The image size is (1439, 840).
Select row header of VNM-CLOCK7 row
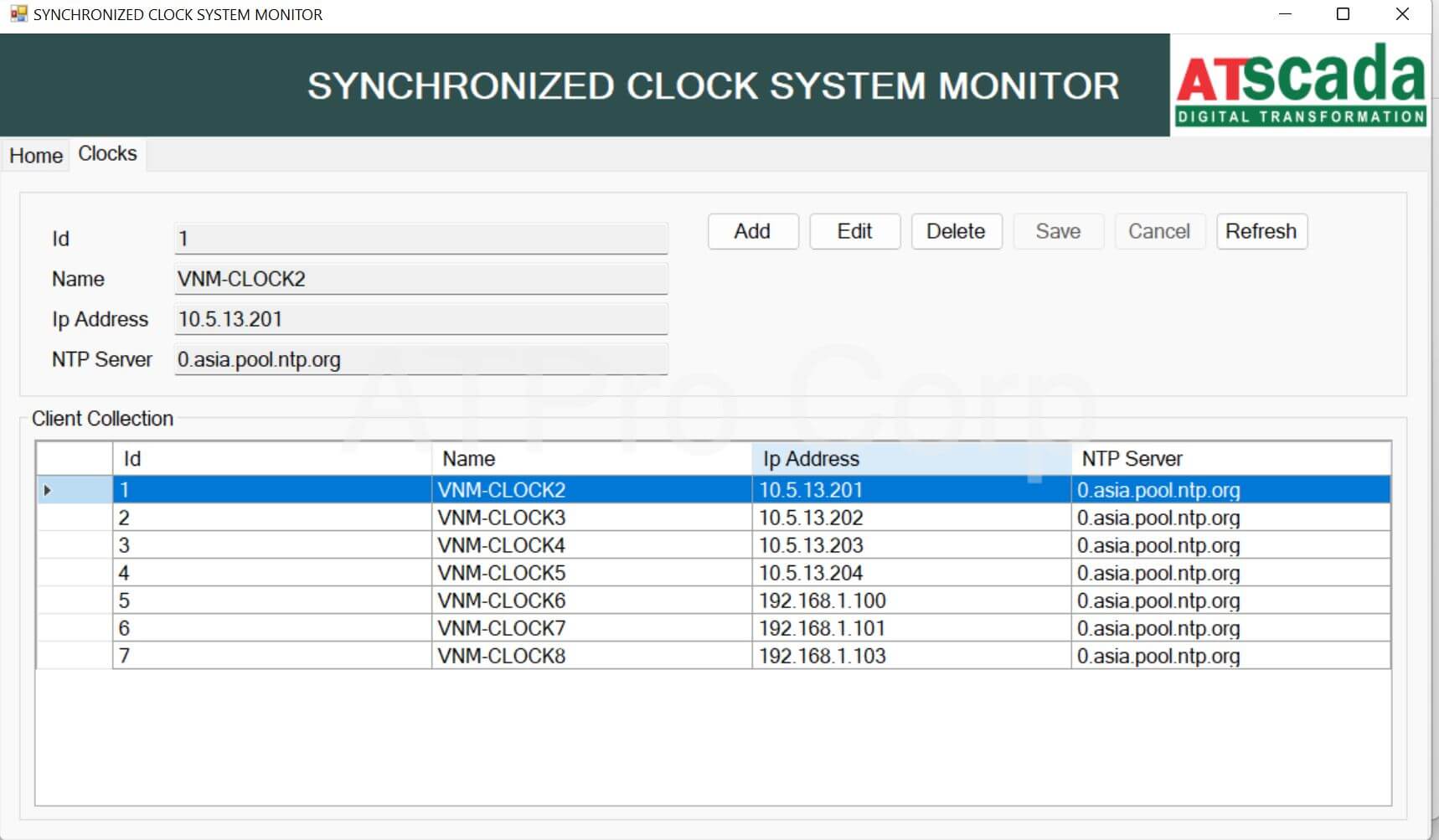(75, 628)
